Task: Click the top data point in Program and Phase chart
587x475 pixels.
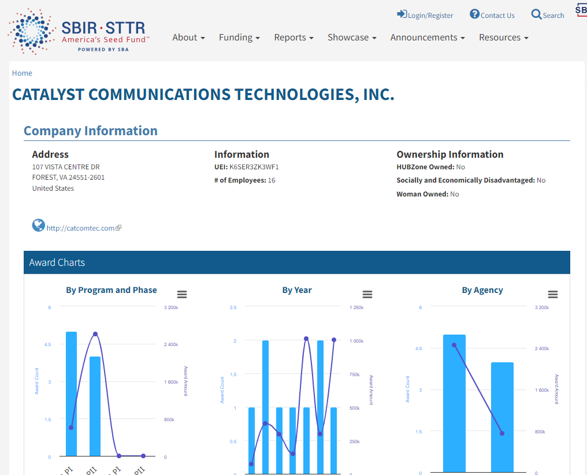Action: click(95, 334)
